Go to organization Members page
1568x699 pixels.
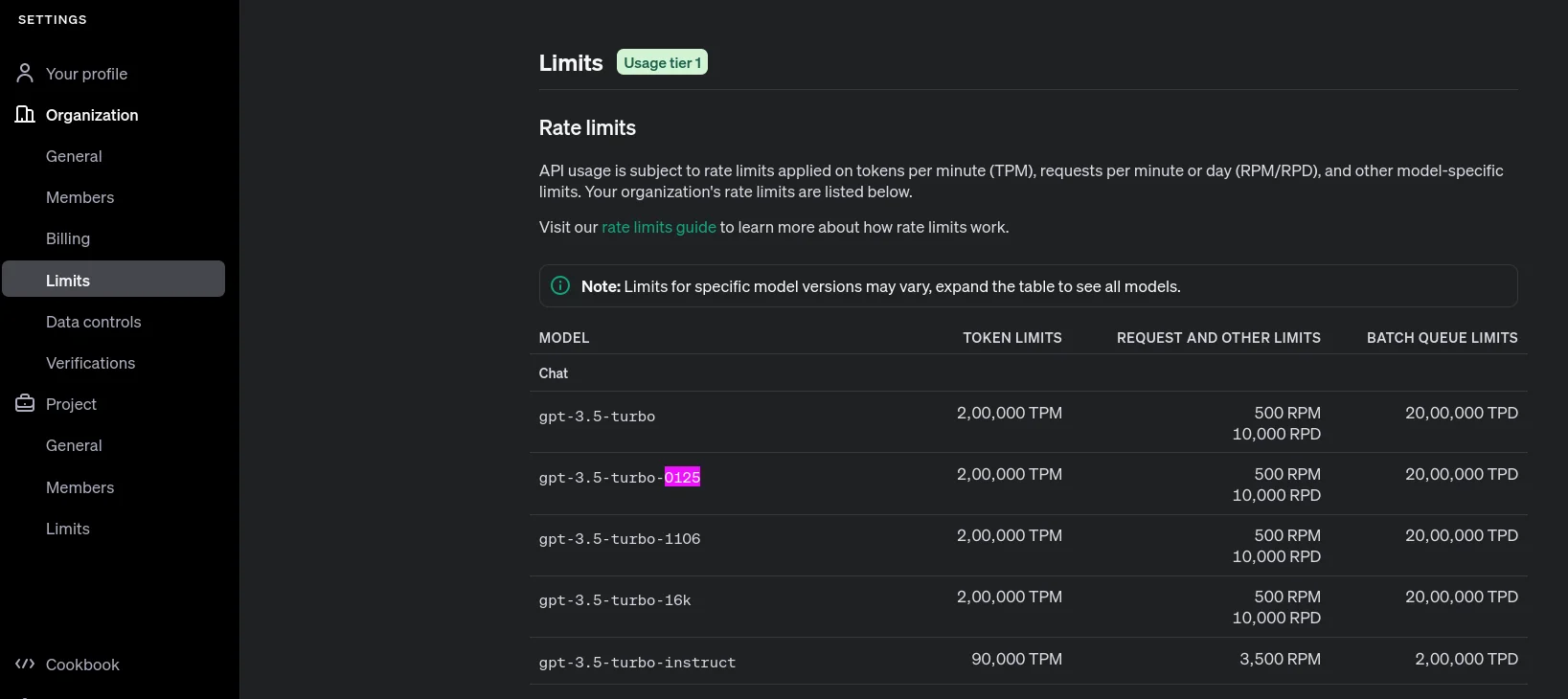point(80,197)
